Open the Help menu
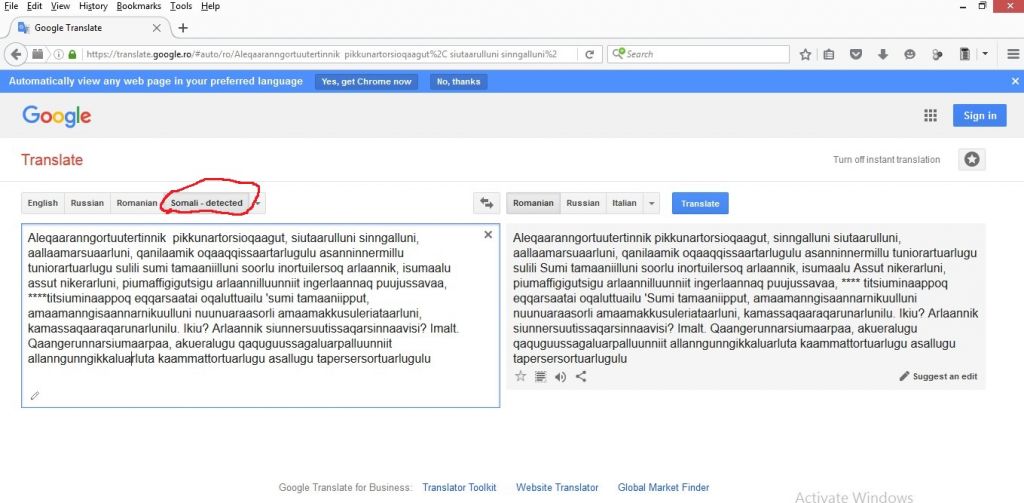The width and height of the screenshot is (1024, 503). coord(210,6)
